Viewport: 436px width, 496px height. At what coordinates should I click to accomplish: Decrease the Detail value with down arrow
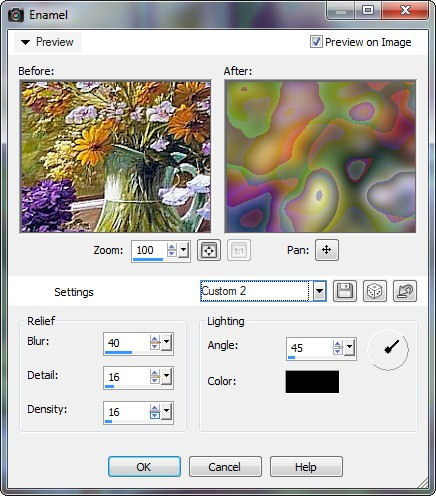154,381
